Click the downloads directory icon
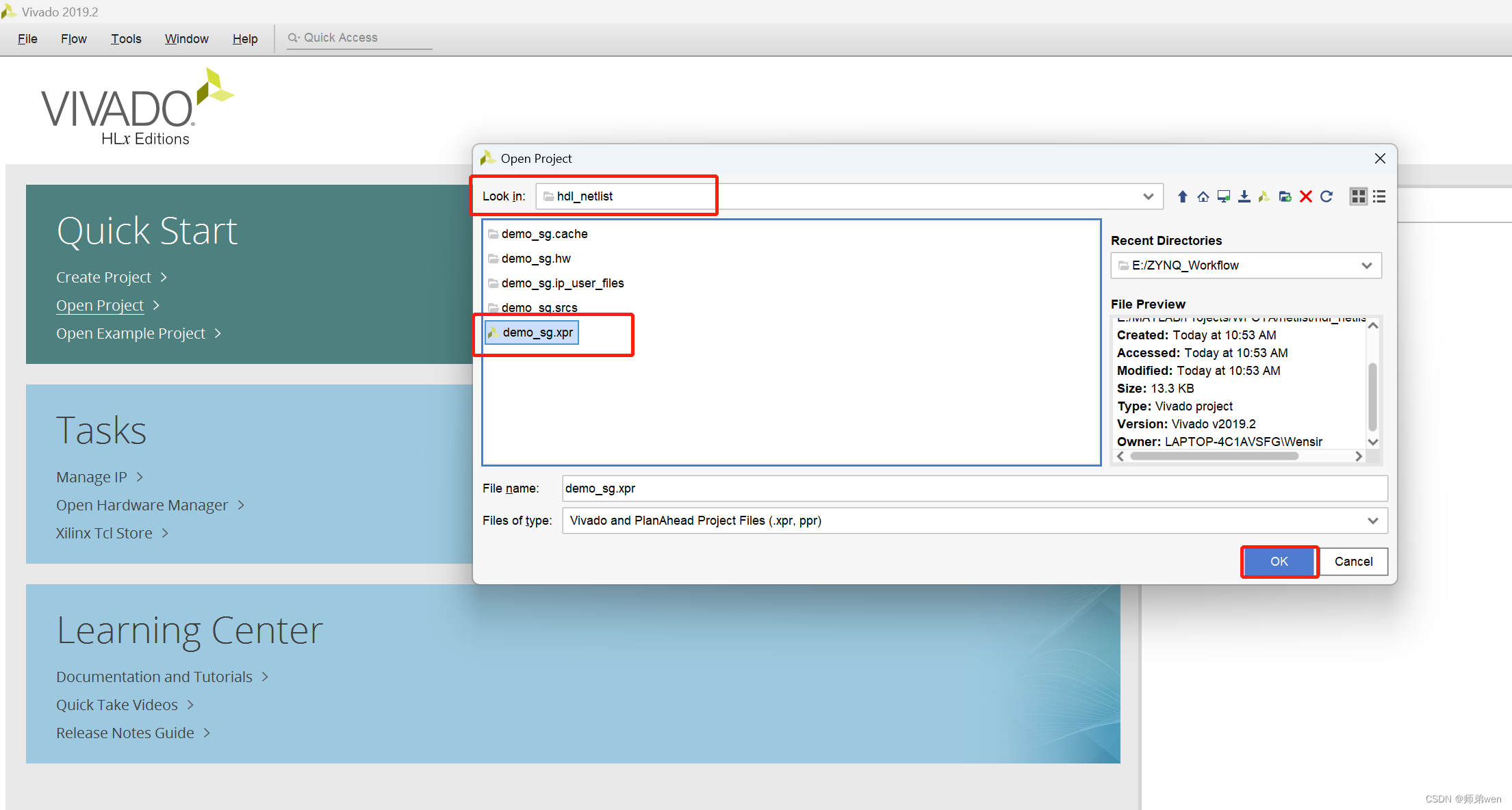The height and width of the screenshot is (810, 1512). (x=1244, y=196)
